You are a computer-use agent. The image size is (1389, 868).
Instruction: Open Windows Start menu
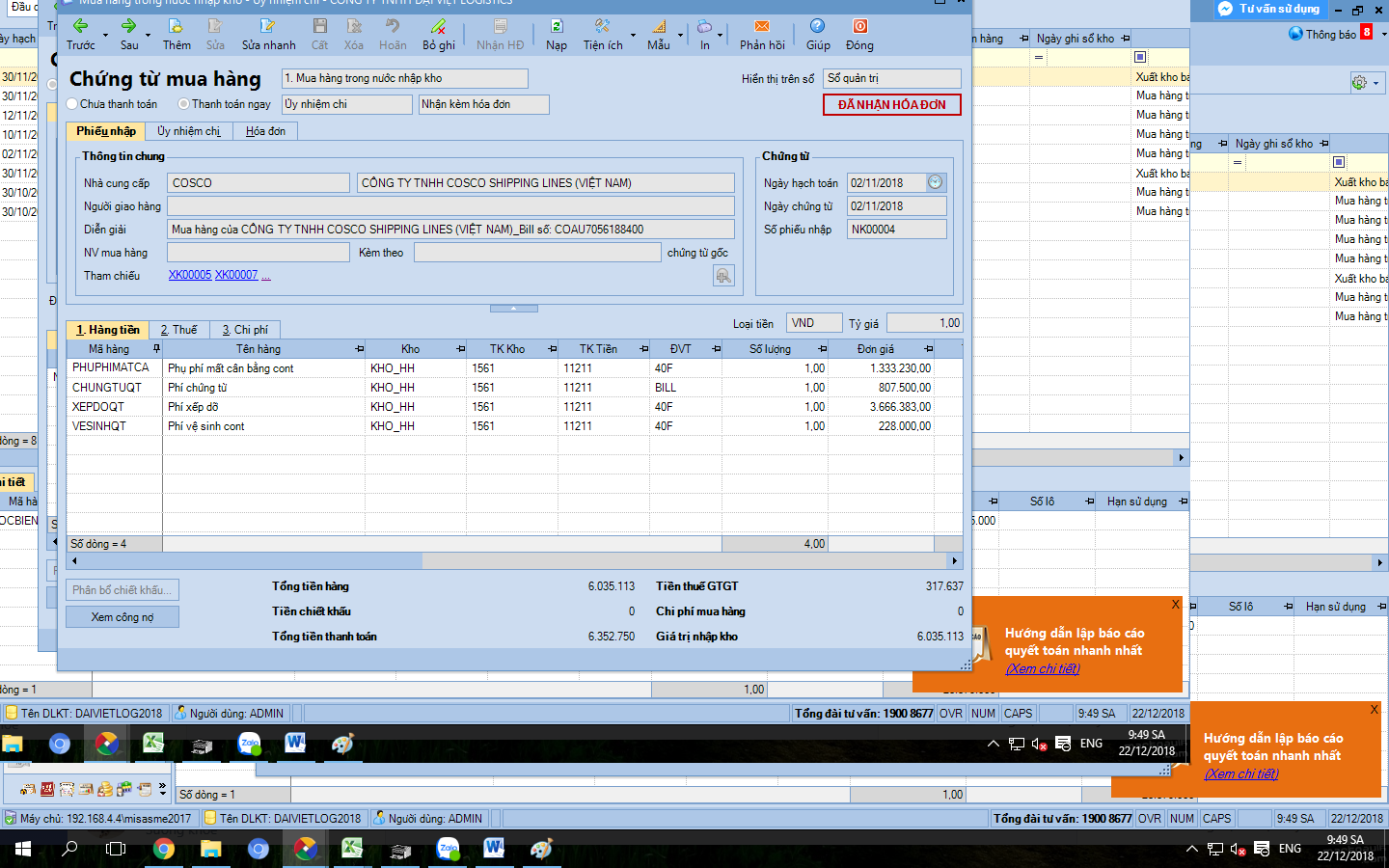point(22,849)
